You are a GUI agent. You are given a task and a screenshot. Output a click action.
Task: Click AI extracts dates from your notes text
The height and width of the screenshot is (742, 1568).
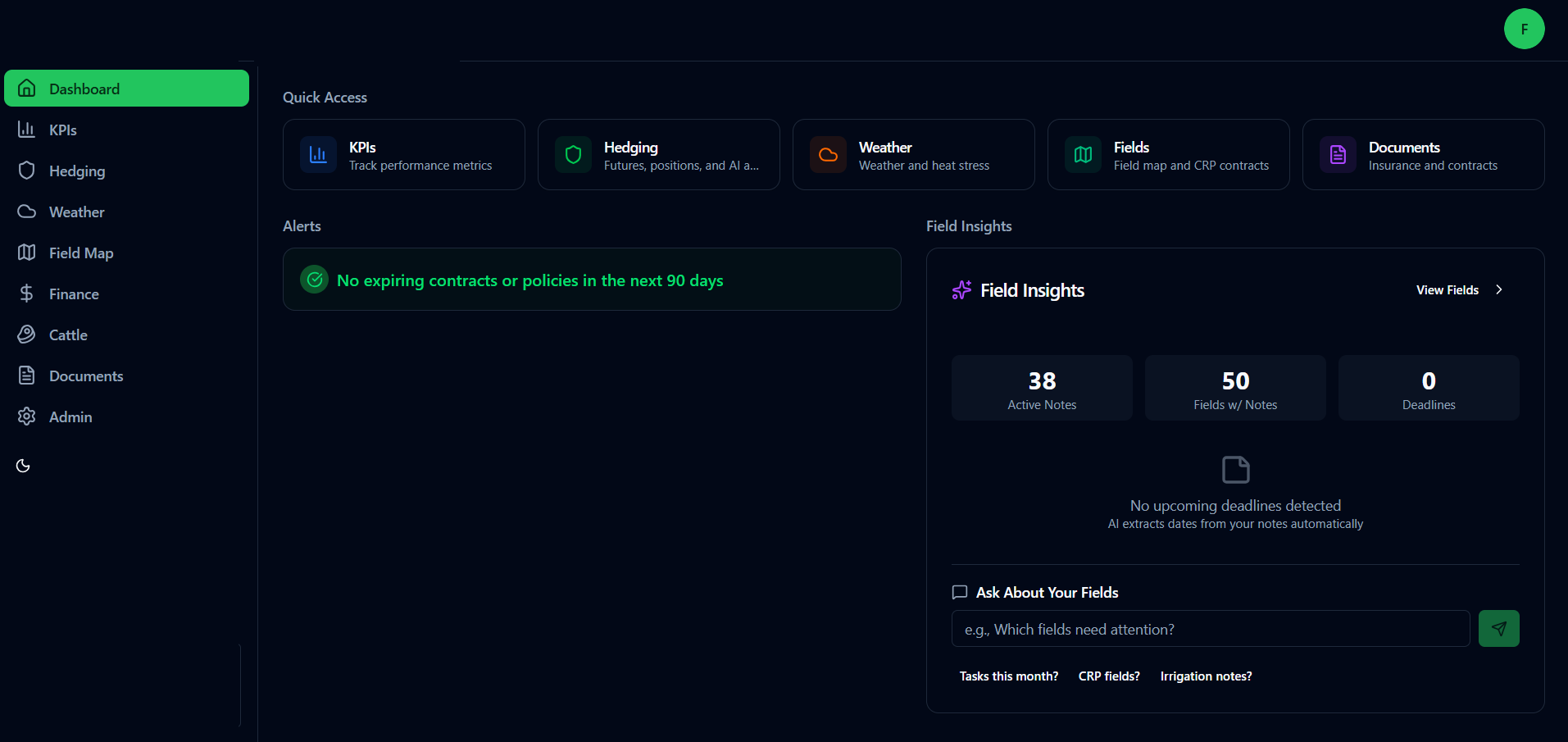(x=1235, y=524)
